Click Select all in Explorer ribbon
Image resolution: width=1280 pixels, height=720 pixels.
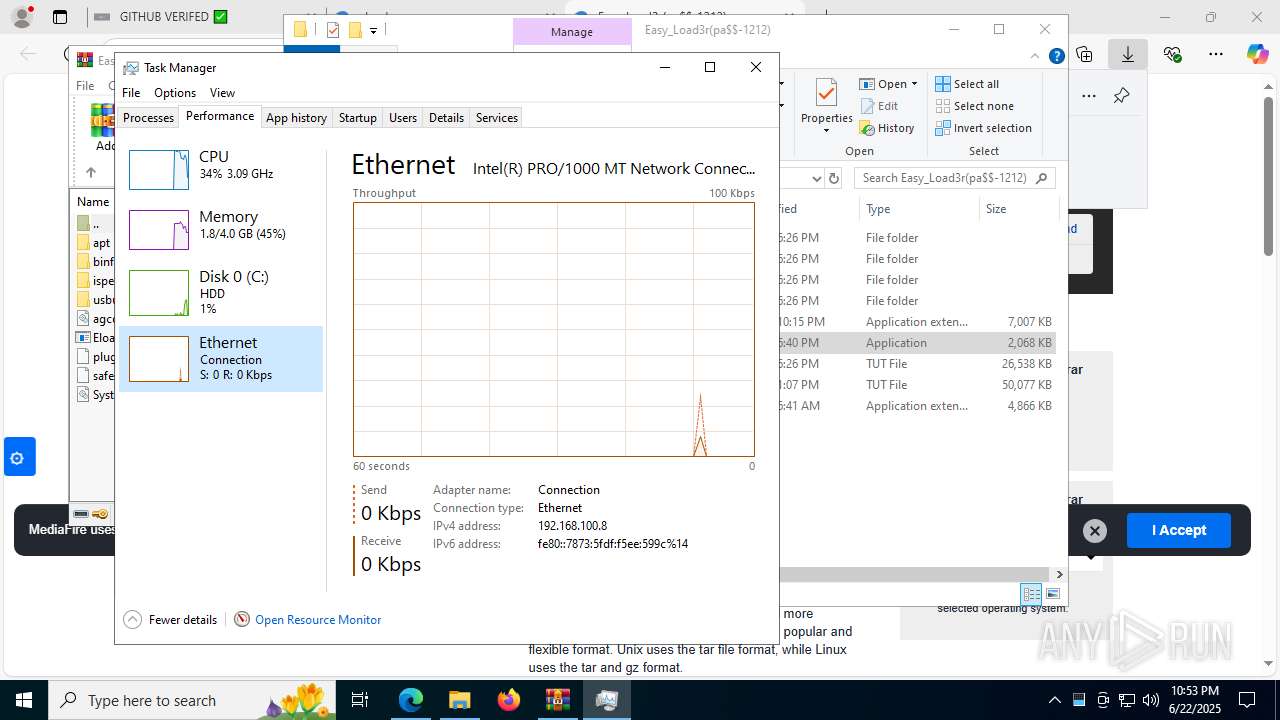(x=967, y=84)
